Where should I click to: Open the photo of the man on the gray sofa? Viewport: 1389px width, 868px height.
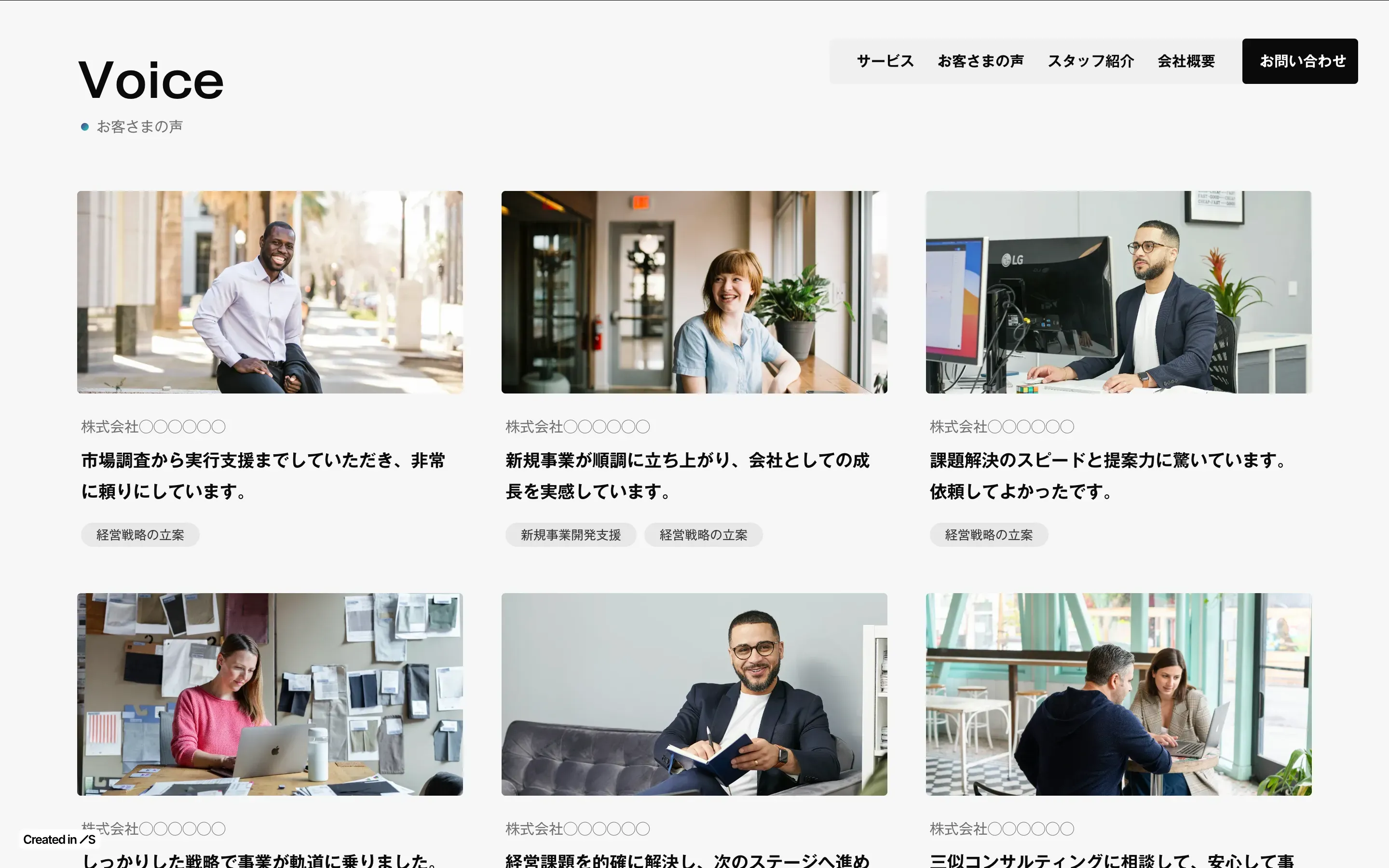(694, 694)
